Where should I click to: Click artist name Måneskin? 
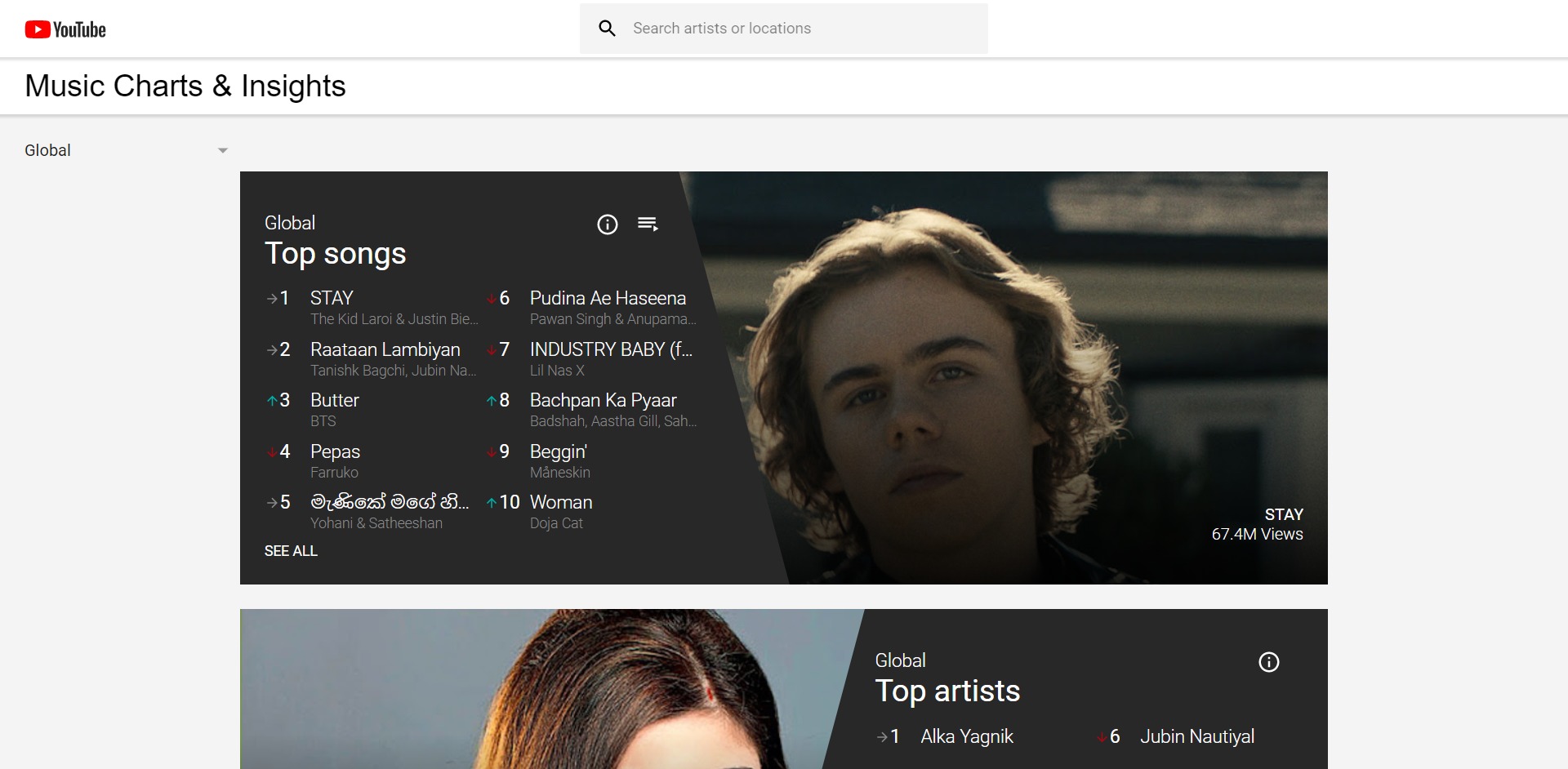(x=559, y=473)
